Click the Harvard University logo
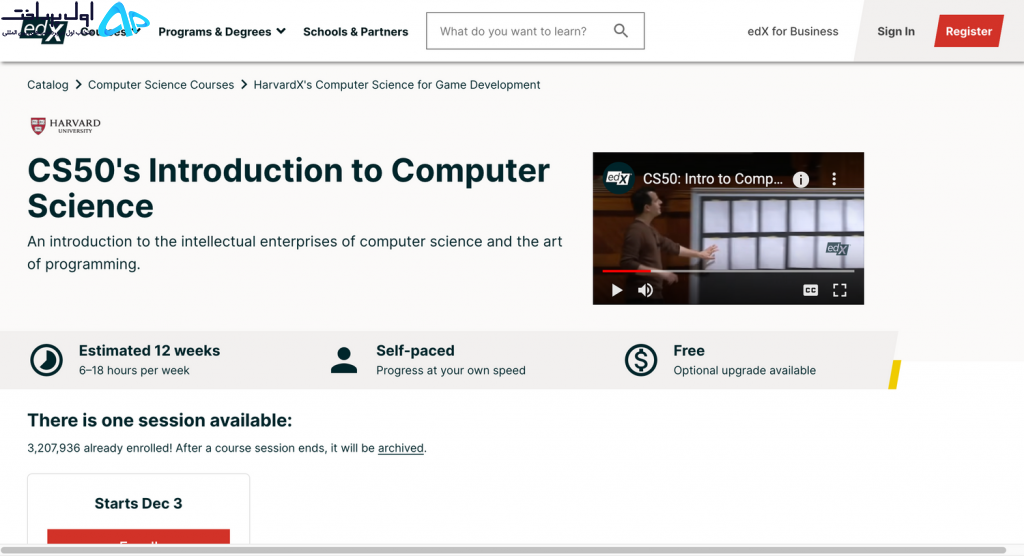 pos(66,125)
